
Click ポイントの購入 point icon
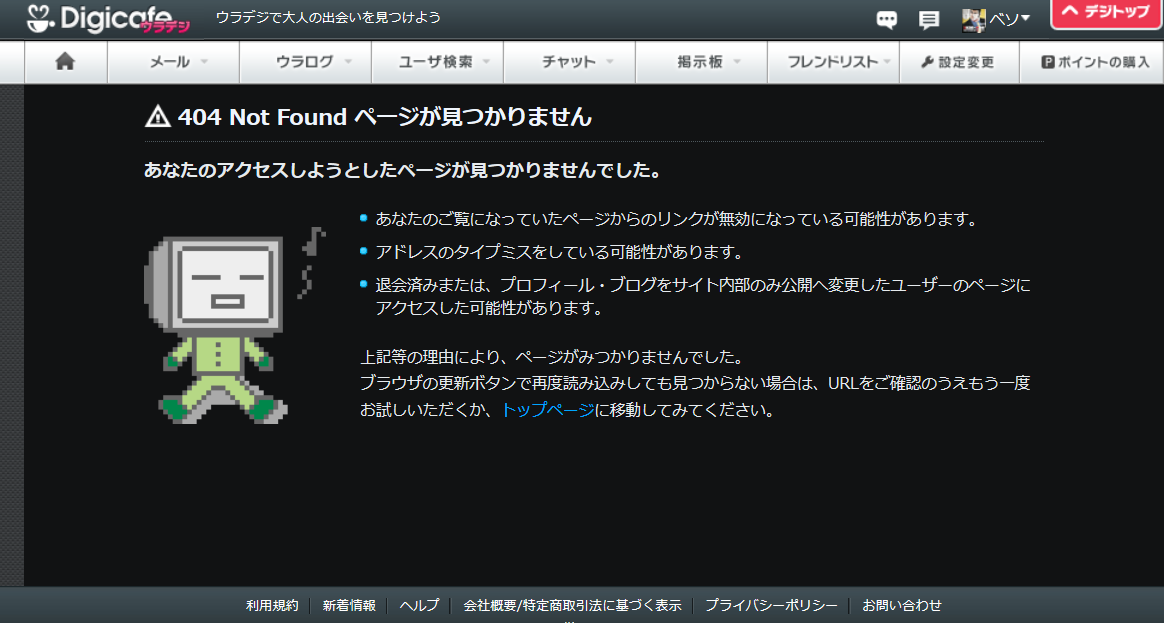tap(1047, 62)
